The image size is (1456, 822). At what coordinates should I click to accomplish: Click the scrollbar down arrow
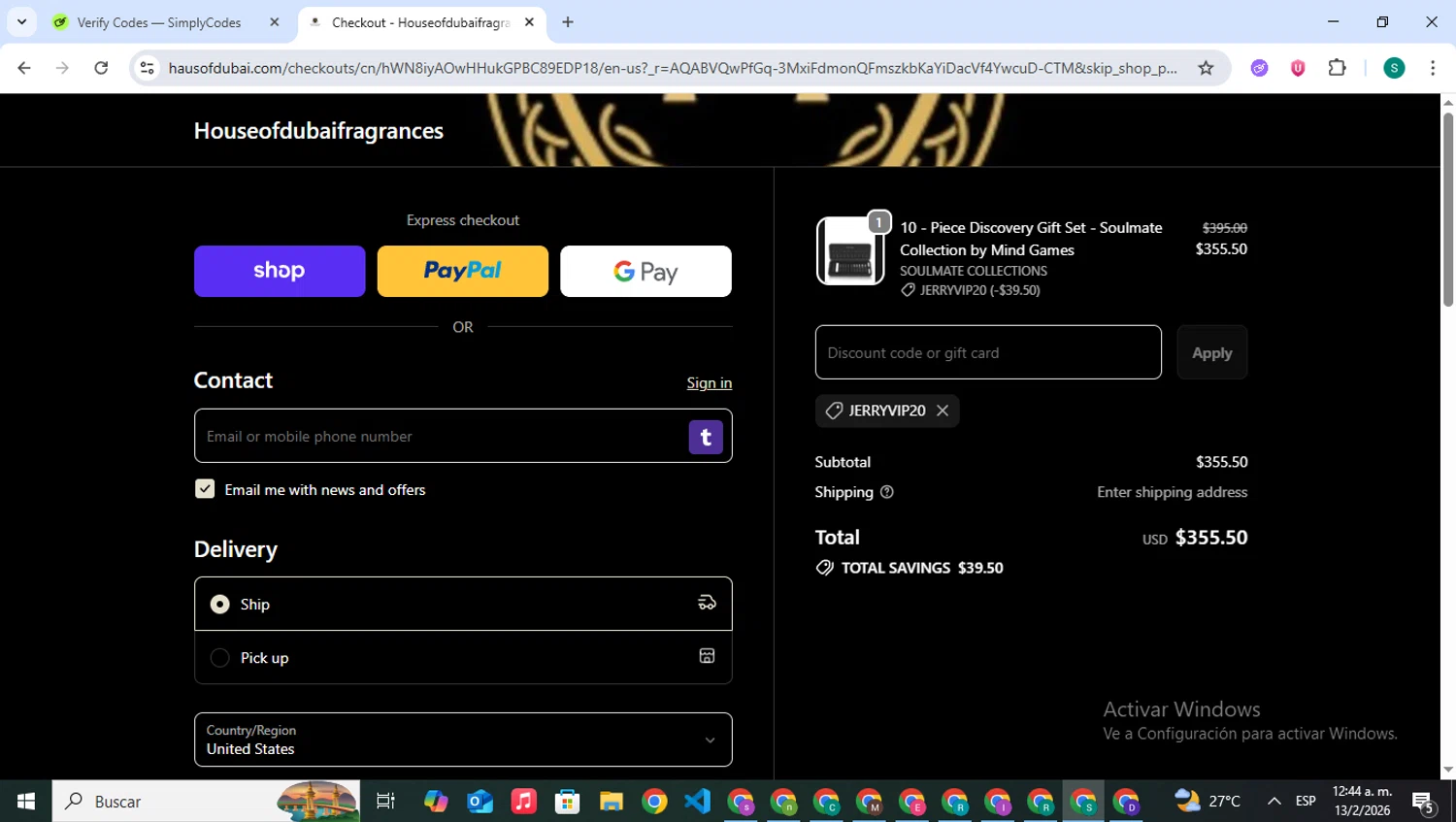[x=1448, y=771]
